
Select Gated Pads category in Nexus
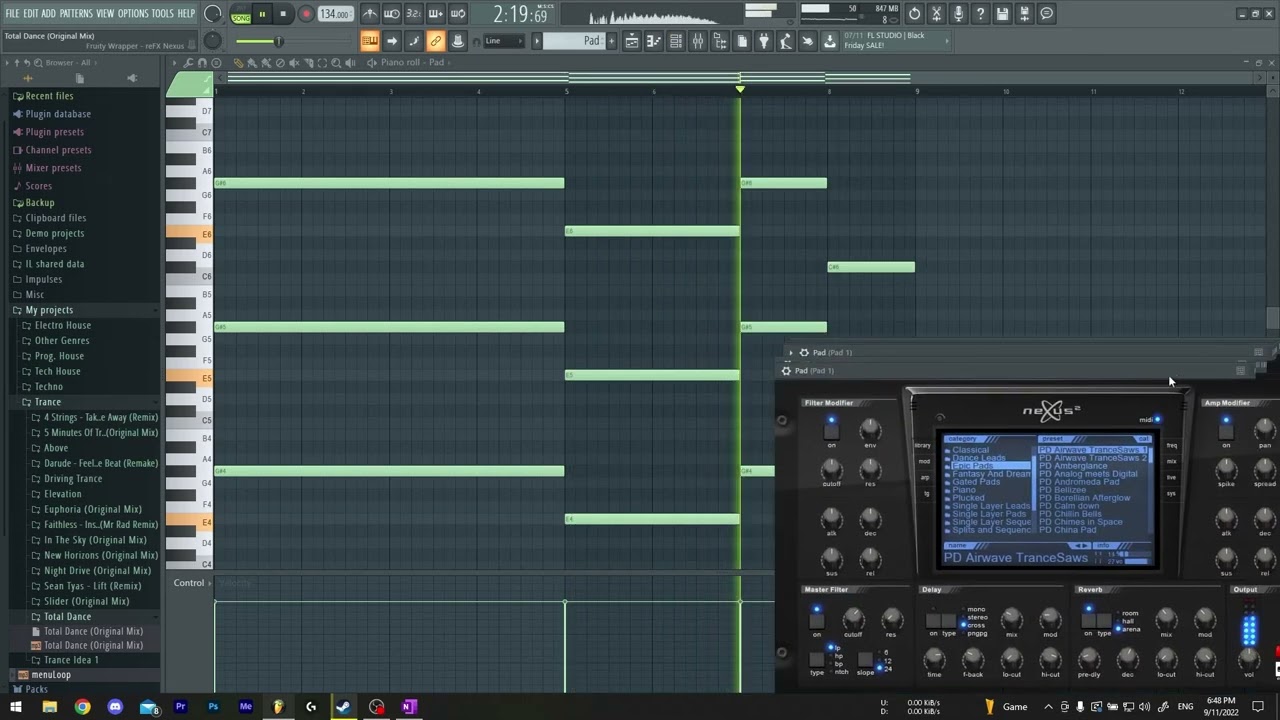pos(976,482)
